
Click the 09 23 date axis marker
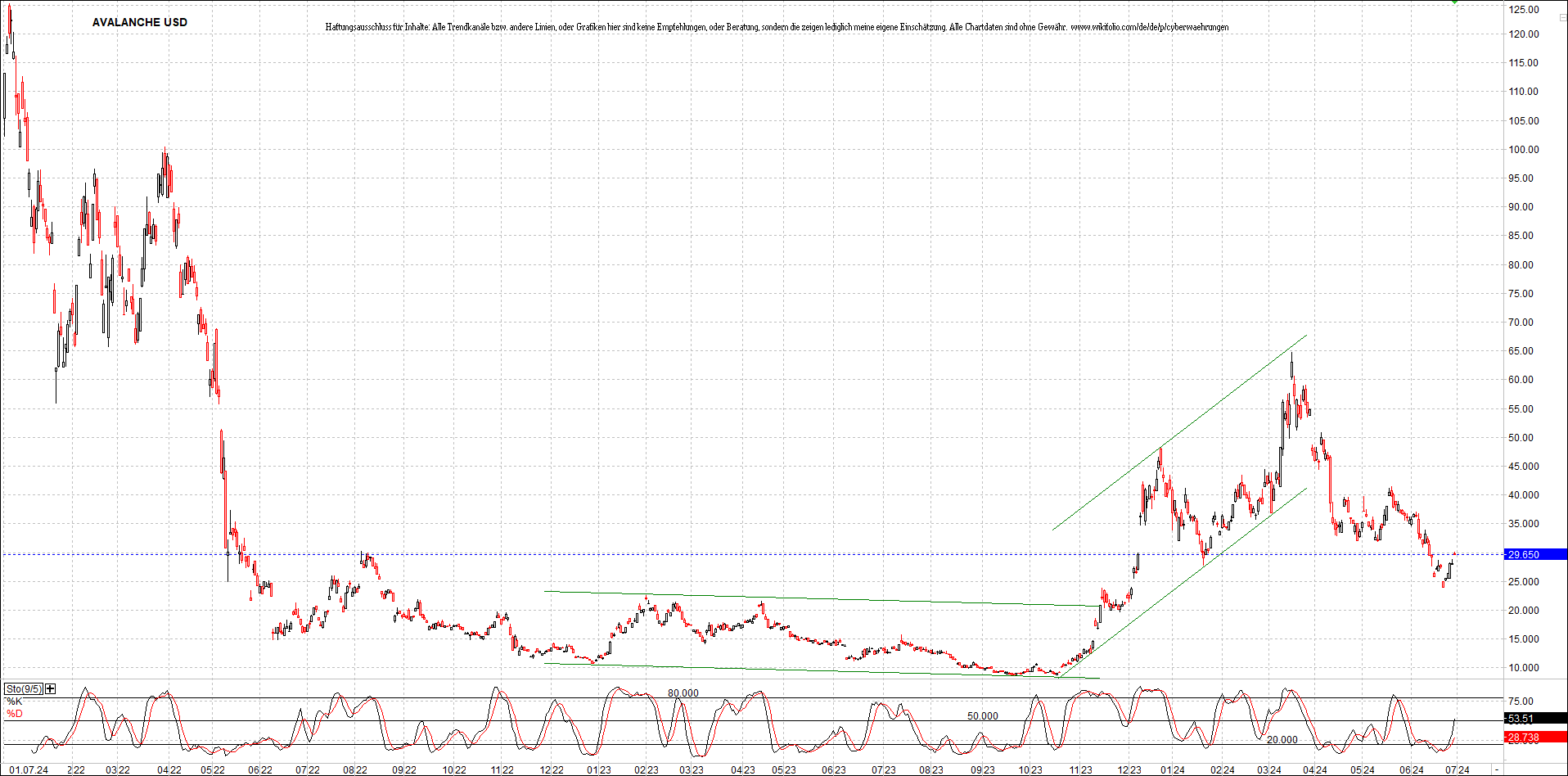[x=983, y=770]
